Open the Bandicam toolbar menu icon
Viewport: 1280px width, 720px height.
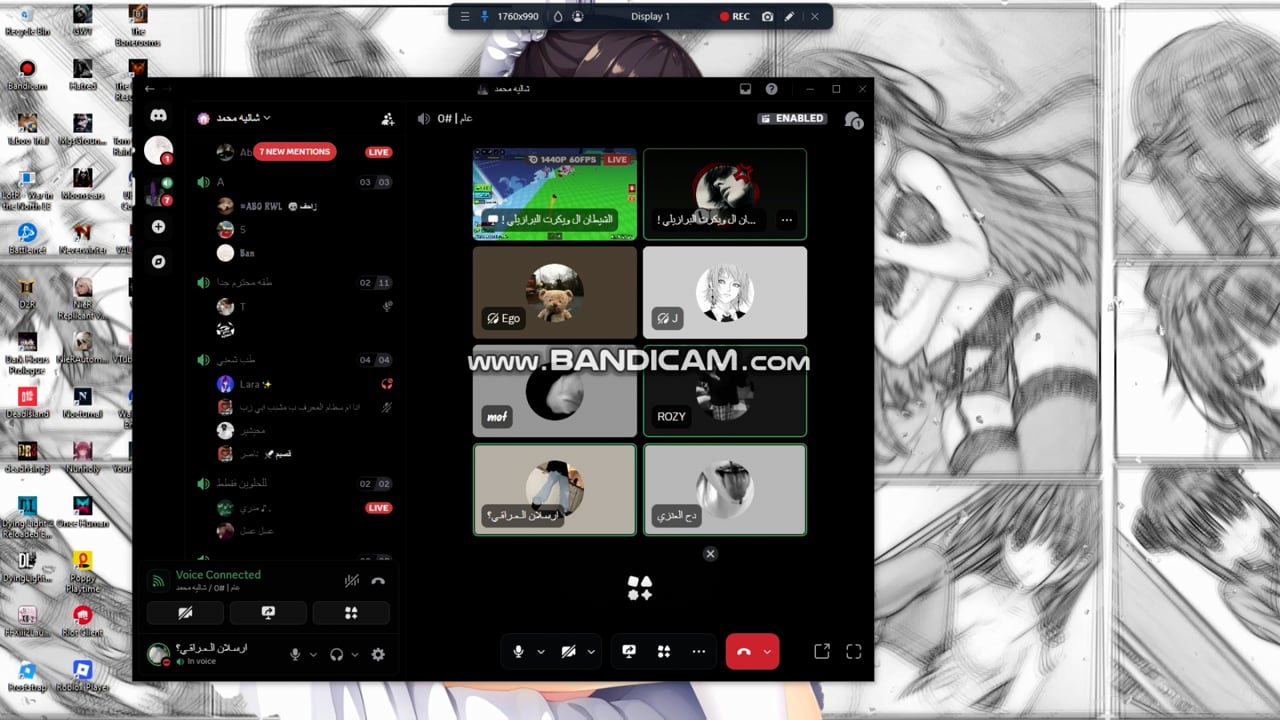[465, 16]
